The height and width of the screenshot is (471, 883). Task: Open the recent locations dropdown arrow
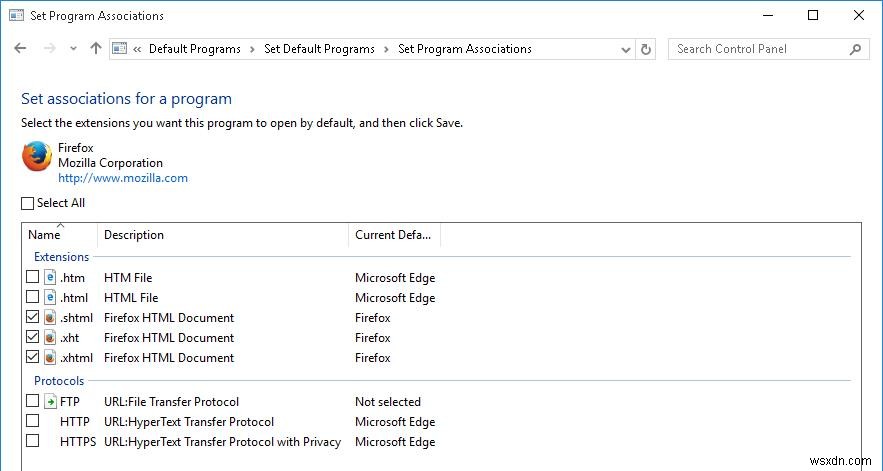tap(73, 49)
